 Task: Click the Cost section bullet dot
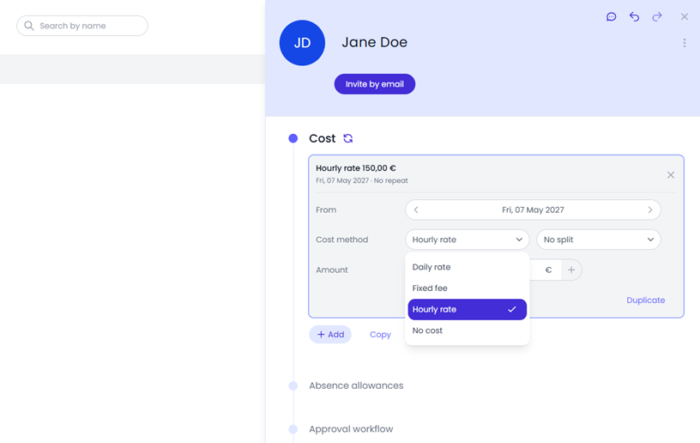tap(293, 138)
